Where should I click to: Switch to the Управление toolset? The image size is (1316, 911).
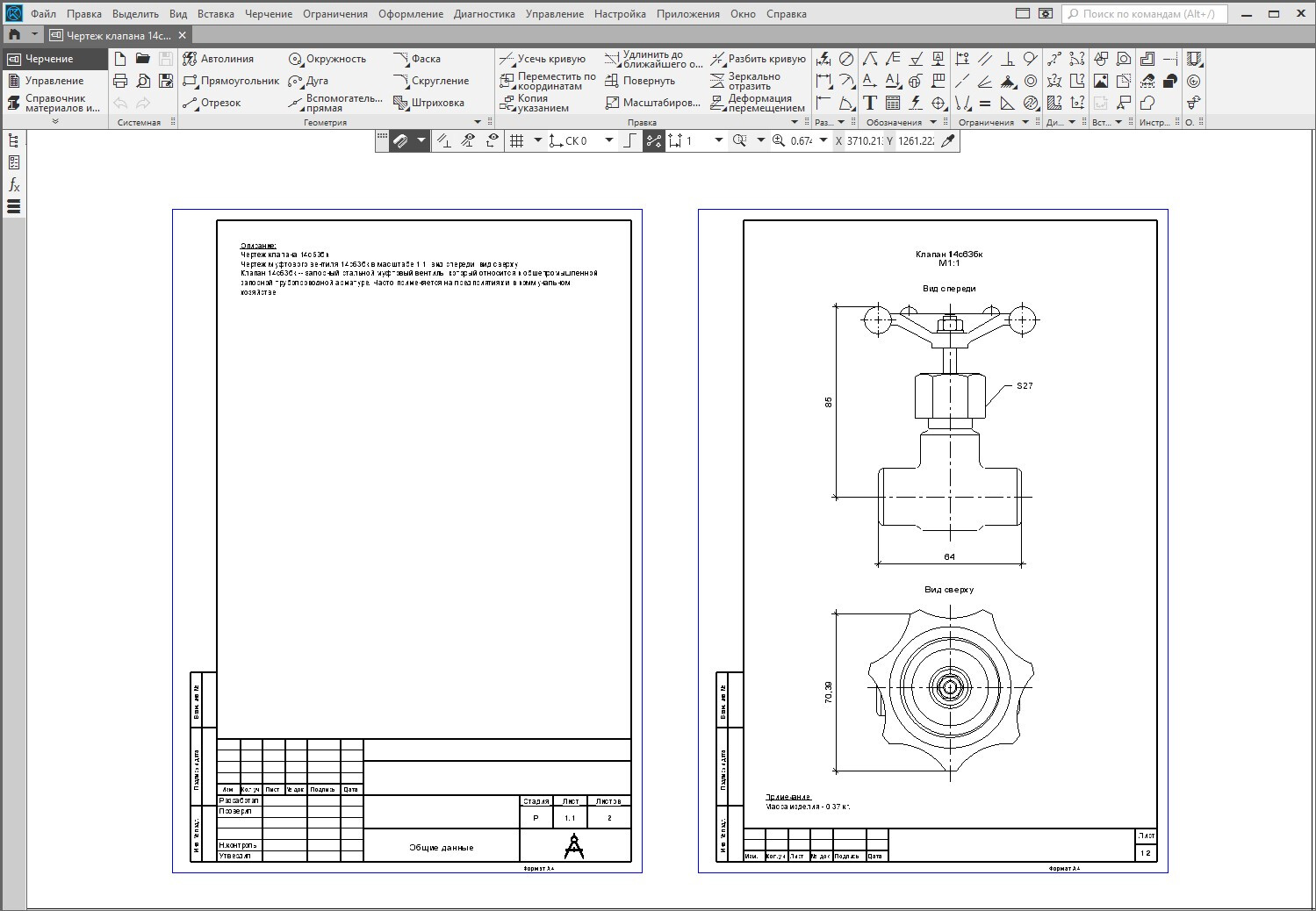click(x=54, y=81)
